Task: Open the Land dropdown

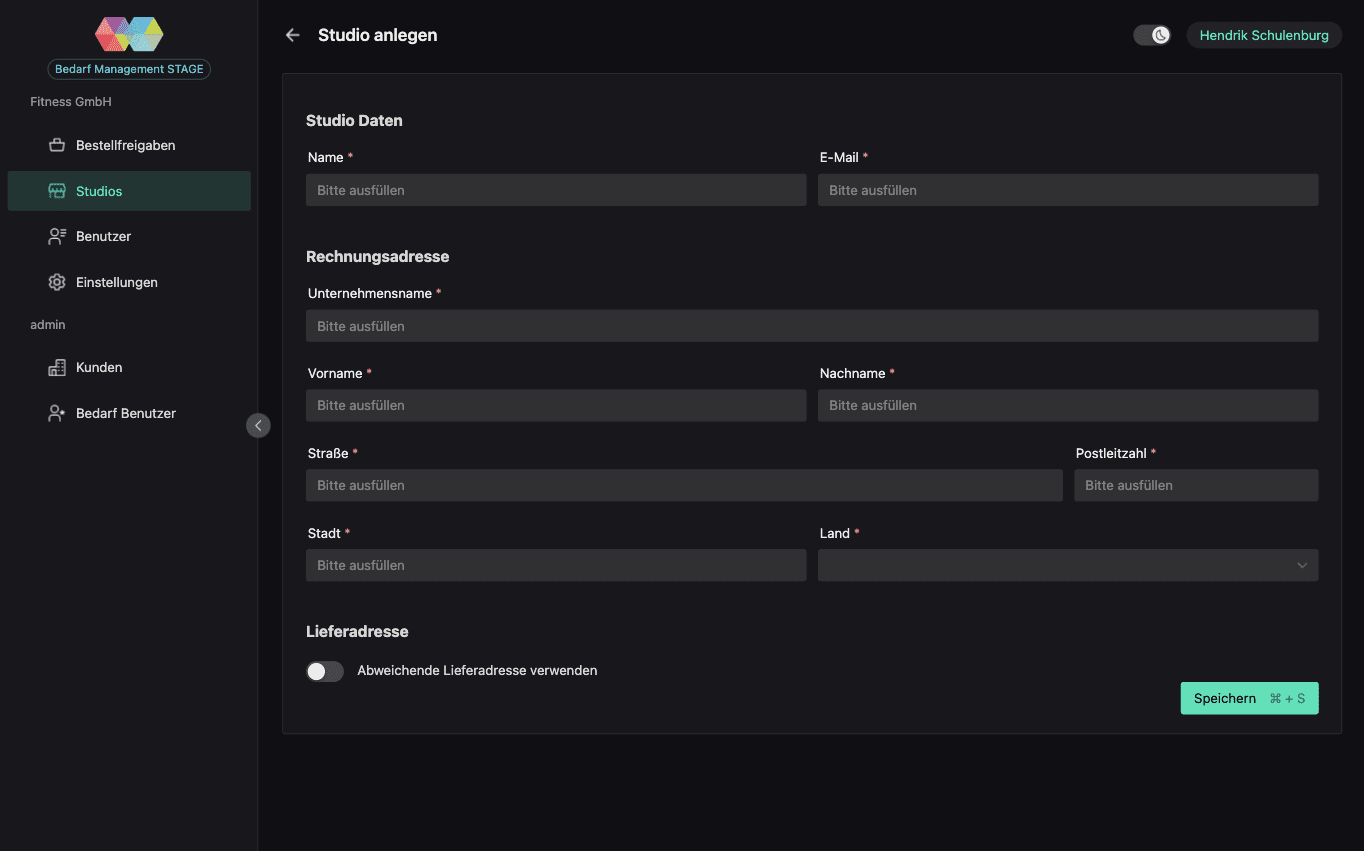Action: click(x=1068, y=565)
